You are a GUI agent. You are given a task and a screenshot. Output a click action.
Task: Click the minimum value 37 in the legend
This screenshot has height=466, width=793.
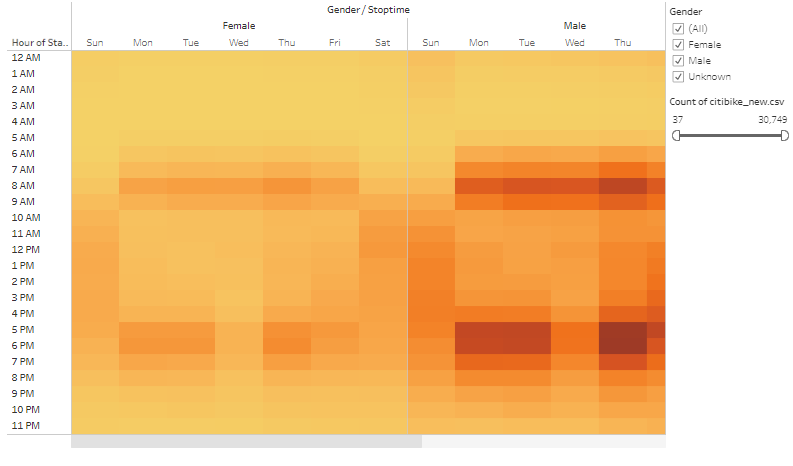click(x=678, y=120)
